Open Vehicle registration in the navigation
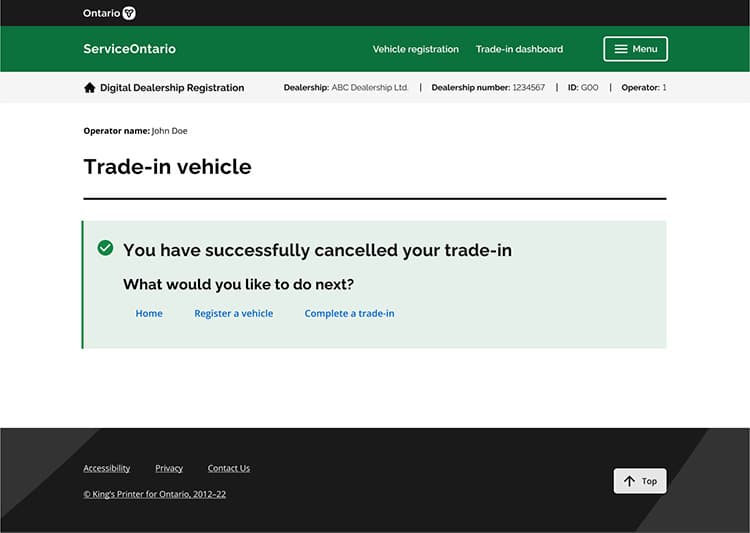 tap(415, 49)
